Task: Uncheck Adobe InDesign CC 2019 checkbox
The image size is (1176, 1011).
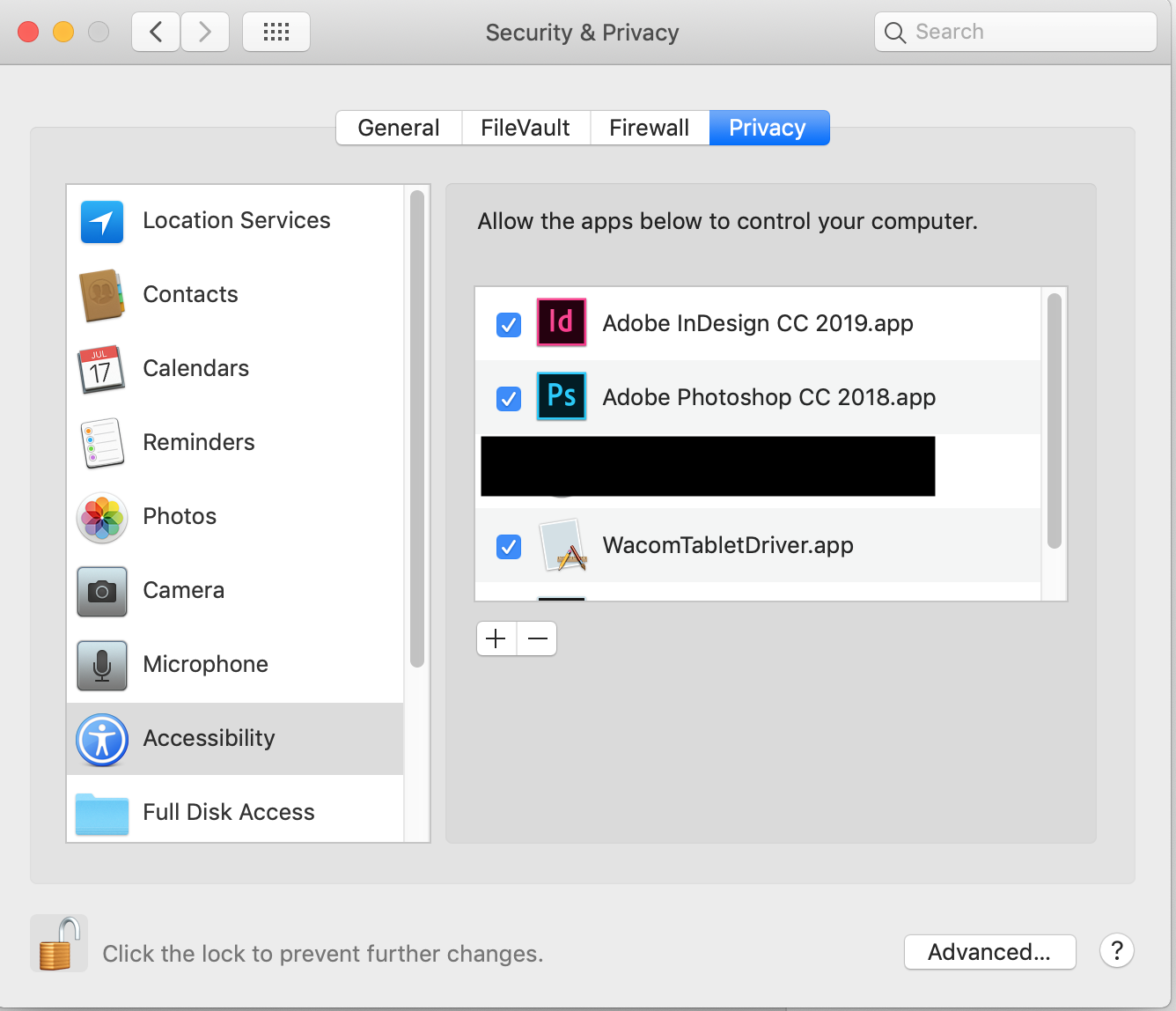Action: (x=509, y=325)
